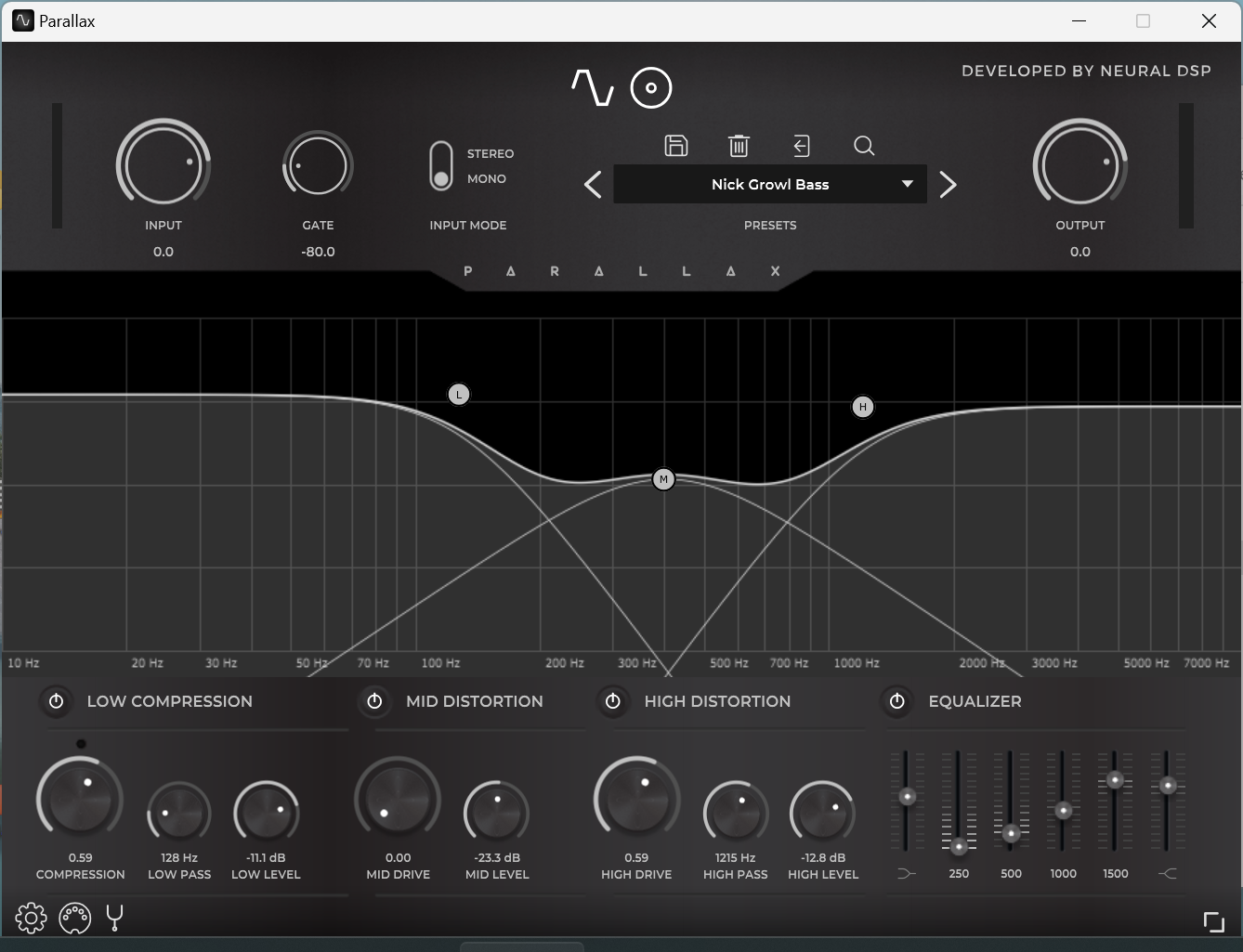The image size is (1243, 952).
Task: Open the tuner fork icon
Action: [x=115, y=919]
